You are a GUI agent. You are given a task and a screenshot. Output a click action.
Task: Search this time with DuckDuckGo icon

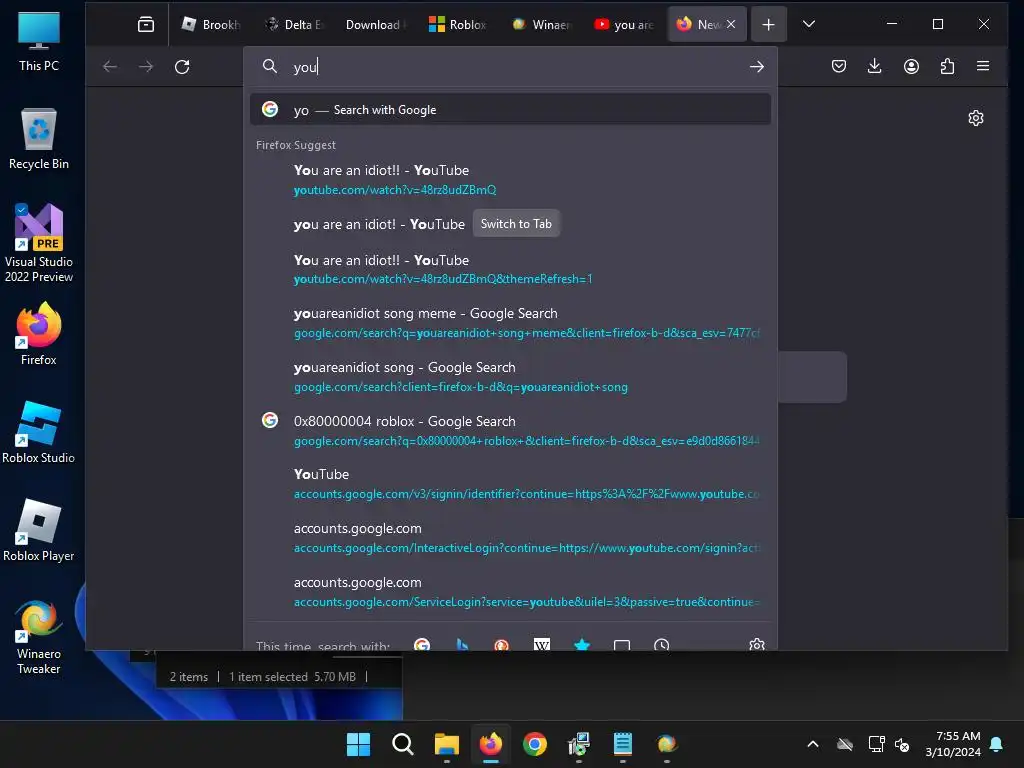(x=502, y=645)
